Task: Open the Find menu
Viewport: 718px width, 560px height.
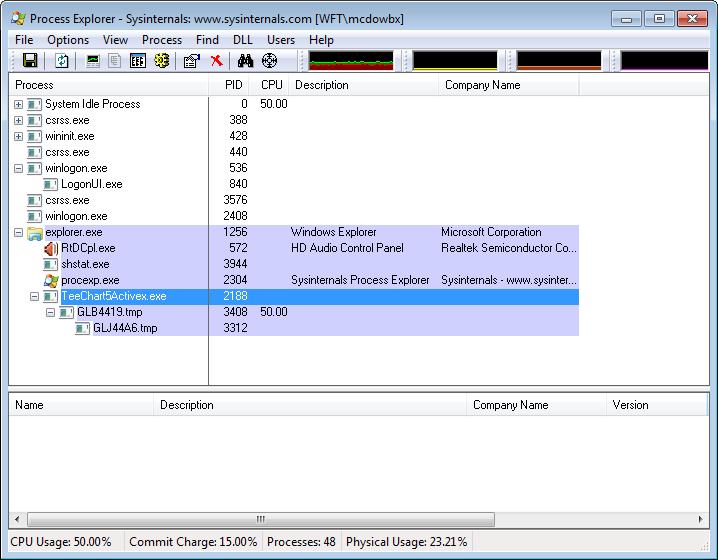Action: pos(207,40)
